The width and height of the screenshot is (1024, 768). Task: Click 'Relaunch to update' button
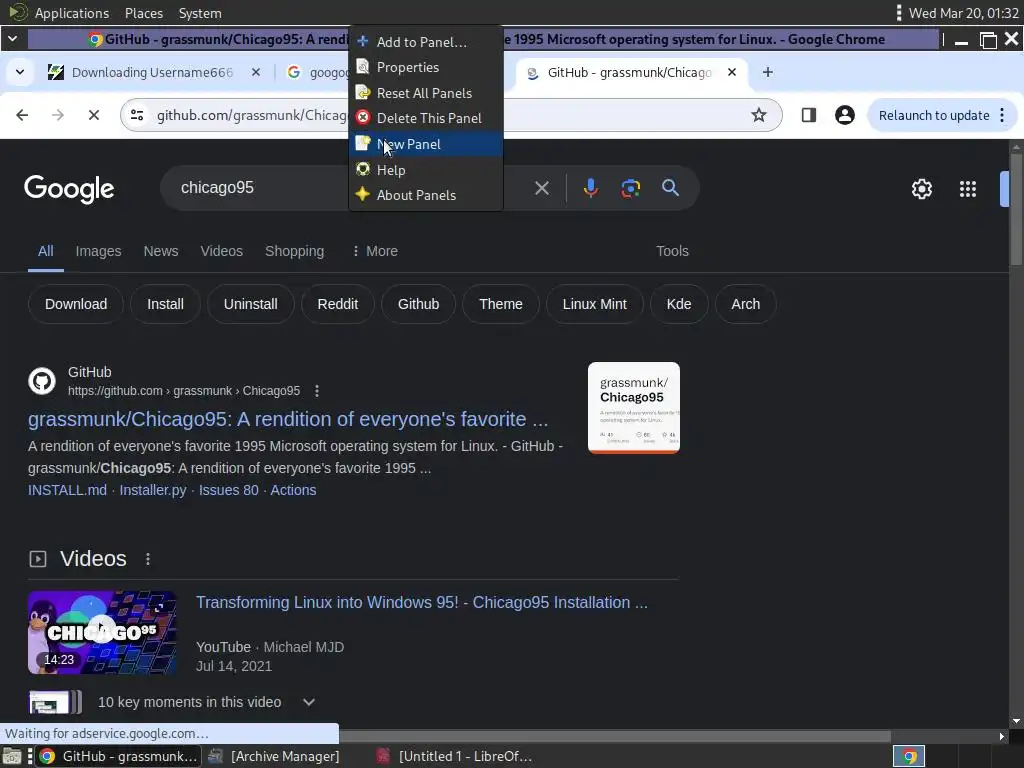point(934,116)
